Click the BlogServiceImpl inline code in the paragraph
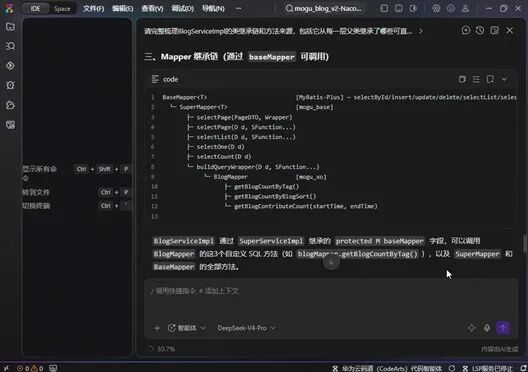The width and height of the screenshot is (528, 372). [x=184, y=241]
